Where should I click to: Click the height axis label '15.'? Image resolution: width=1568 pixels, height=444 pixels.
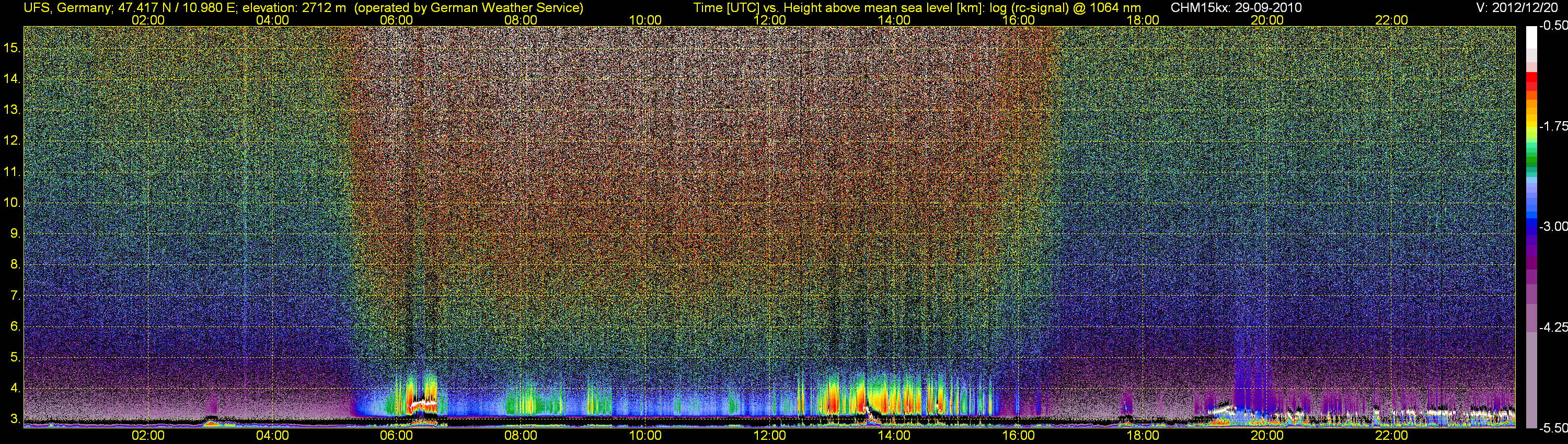click(x=12, y=48)
